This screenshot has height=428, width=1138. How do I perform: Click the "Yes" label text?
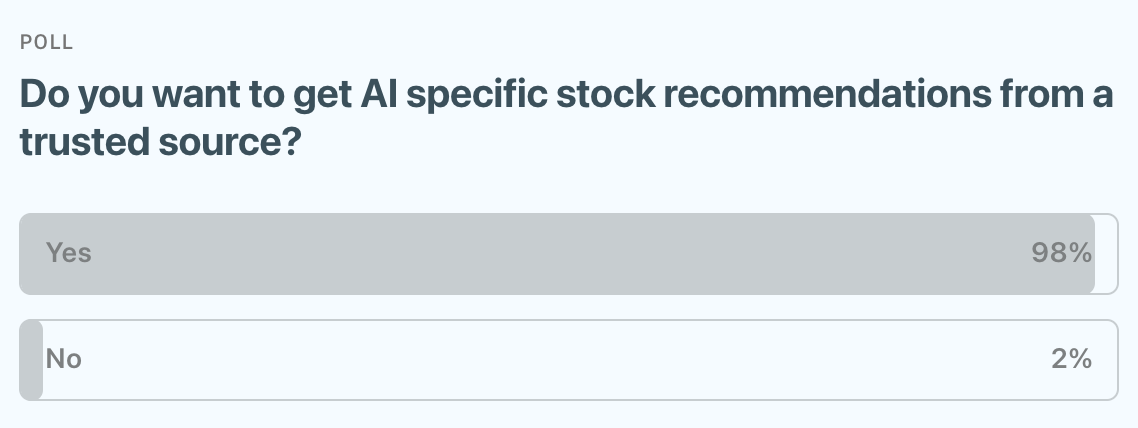tap(69, 254)
